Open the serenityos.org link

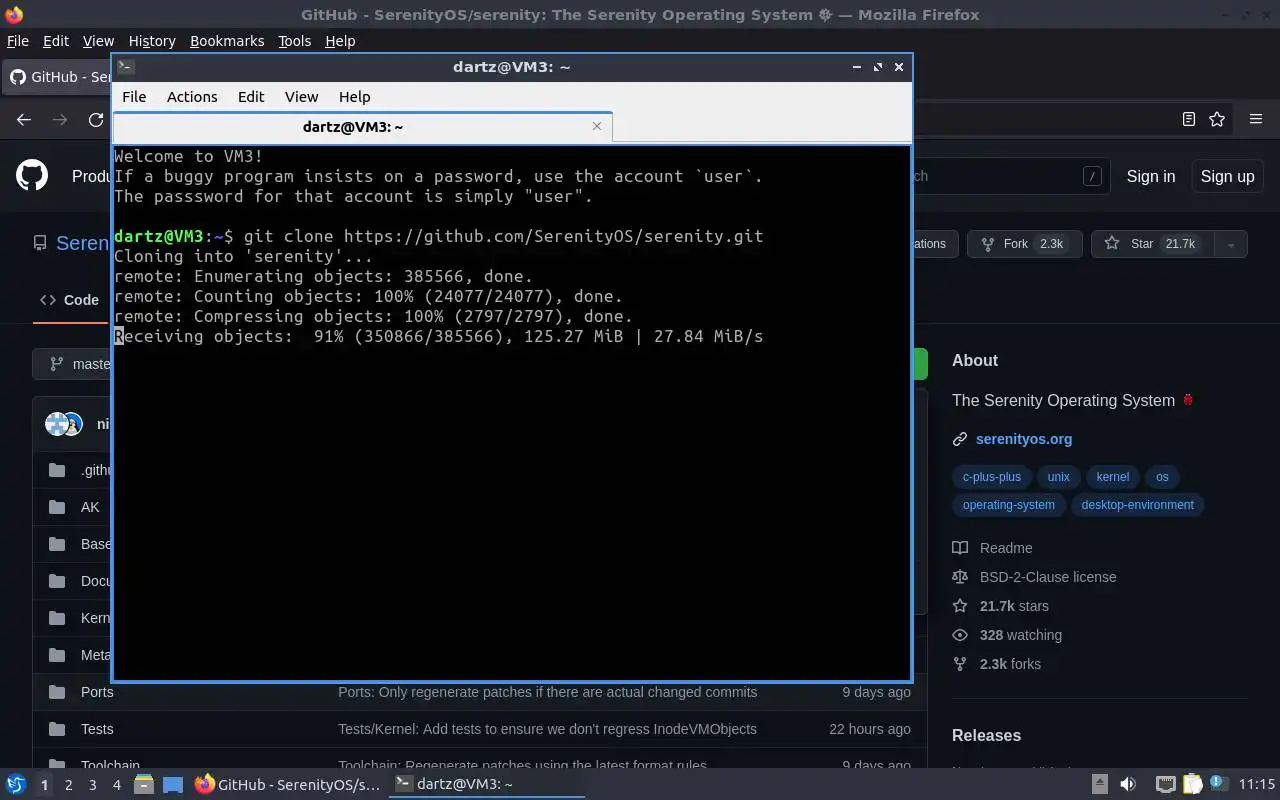(x=1024, y=439)
